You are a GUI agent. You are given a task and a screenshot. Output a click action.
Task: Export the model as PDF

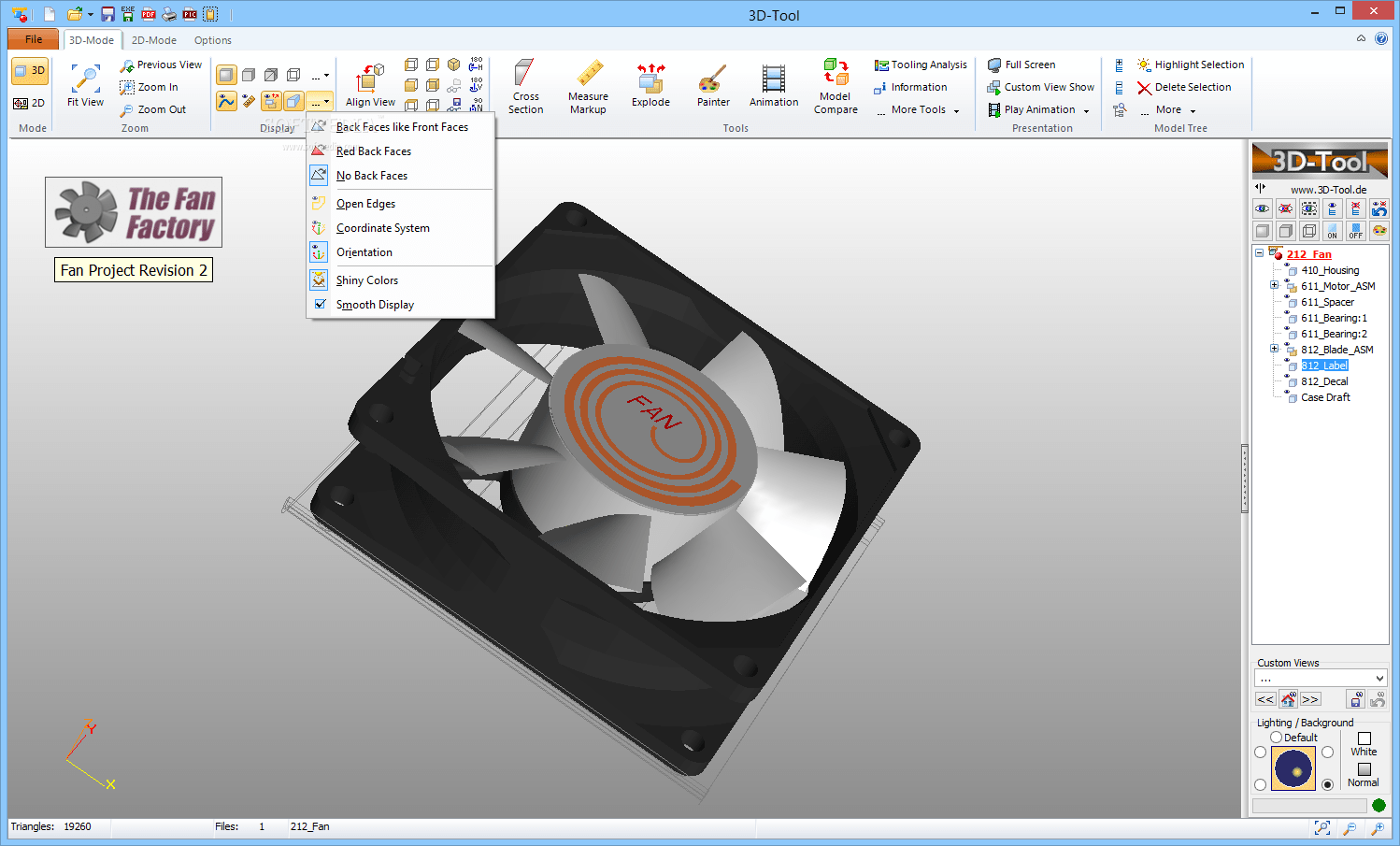[x=148, y=14]
